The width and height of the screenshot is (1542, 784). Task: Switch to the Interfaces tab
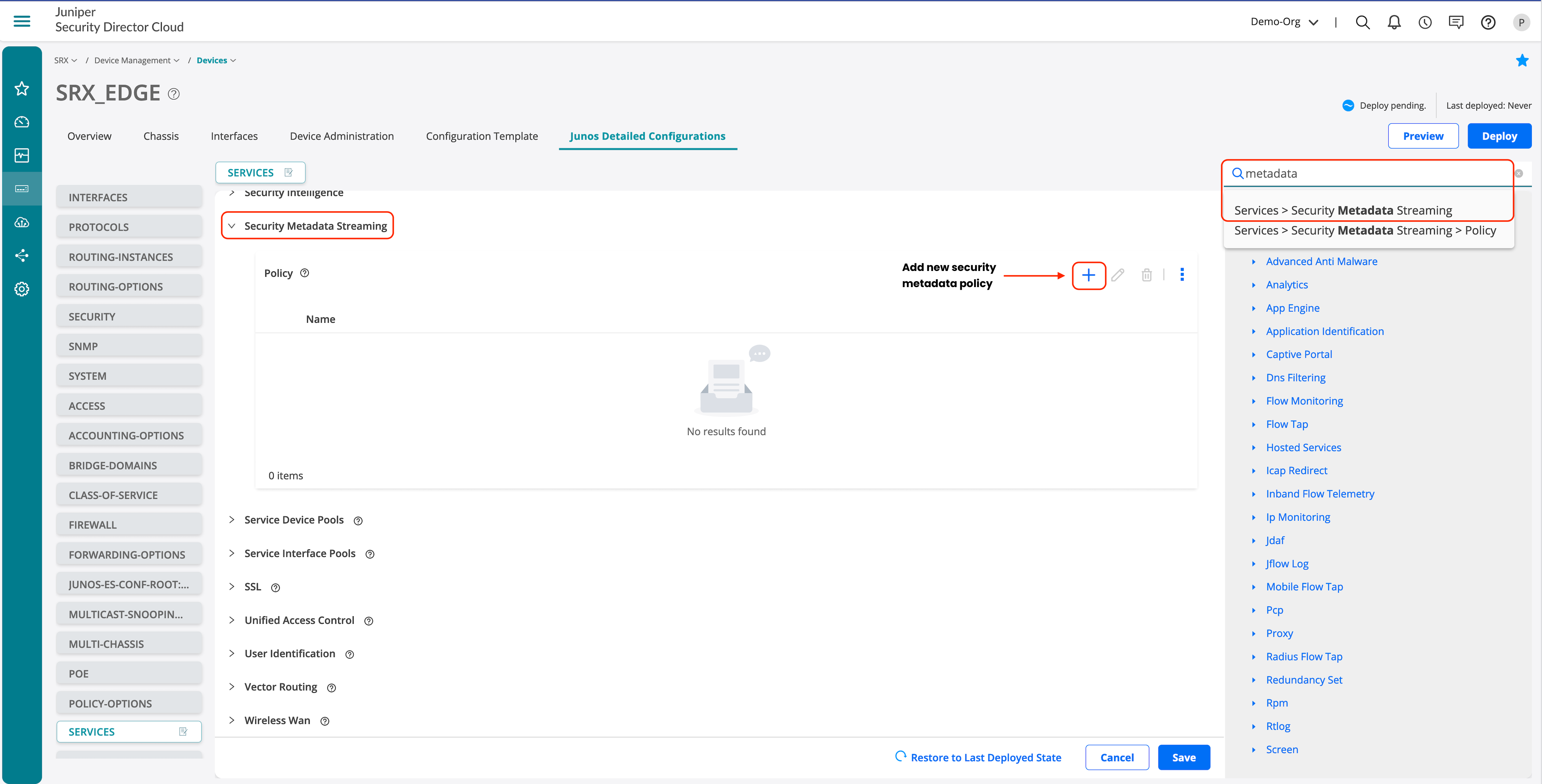point(234,136)
